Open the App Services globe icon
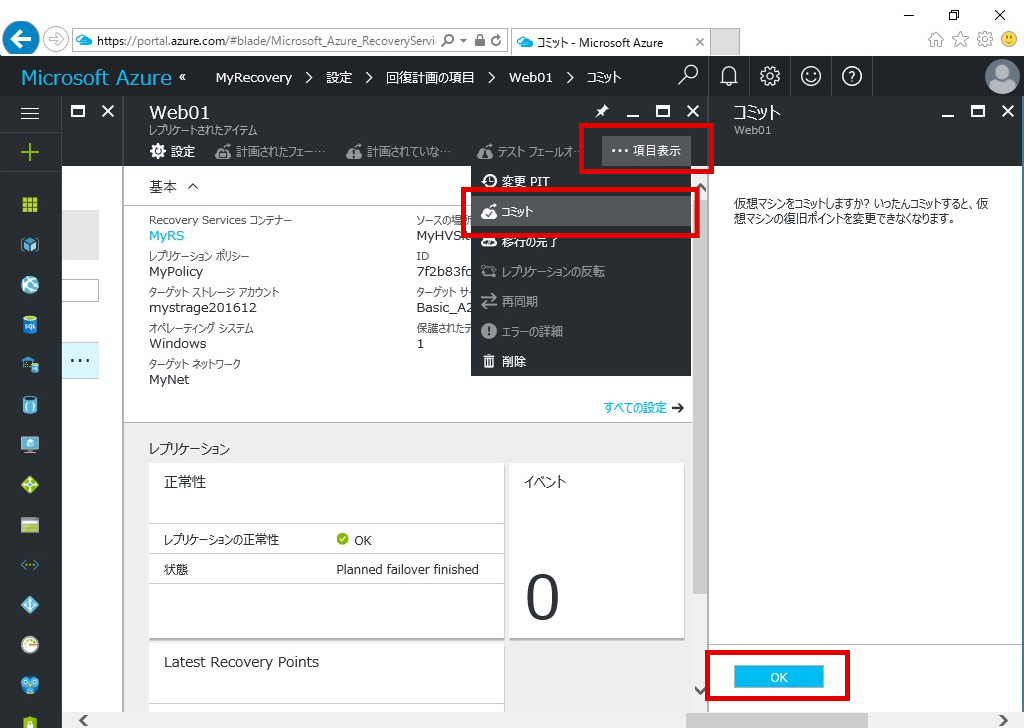The width and height of the screenshot is (1024, 728). [30, 285]
